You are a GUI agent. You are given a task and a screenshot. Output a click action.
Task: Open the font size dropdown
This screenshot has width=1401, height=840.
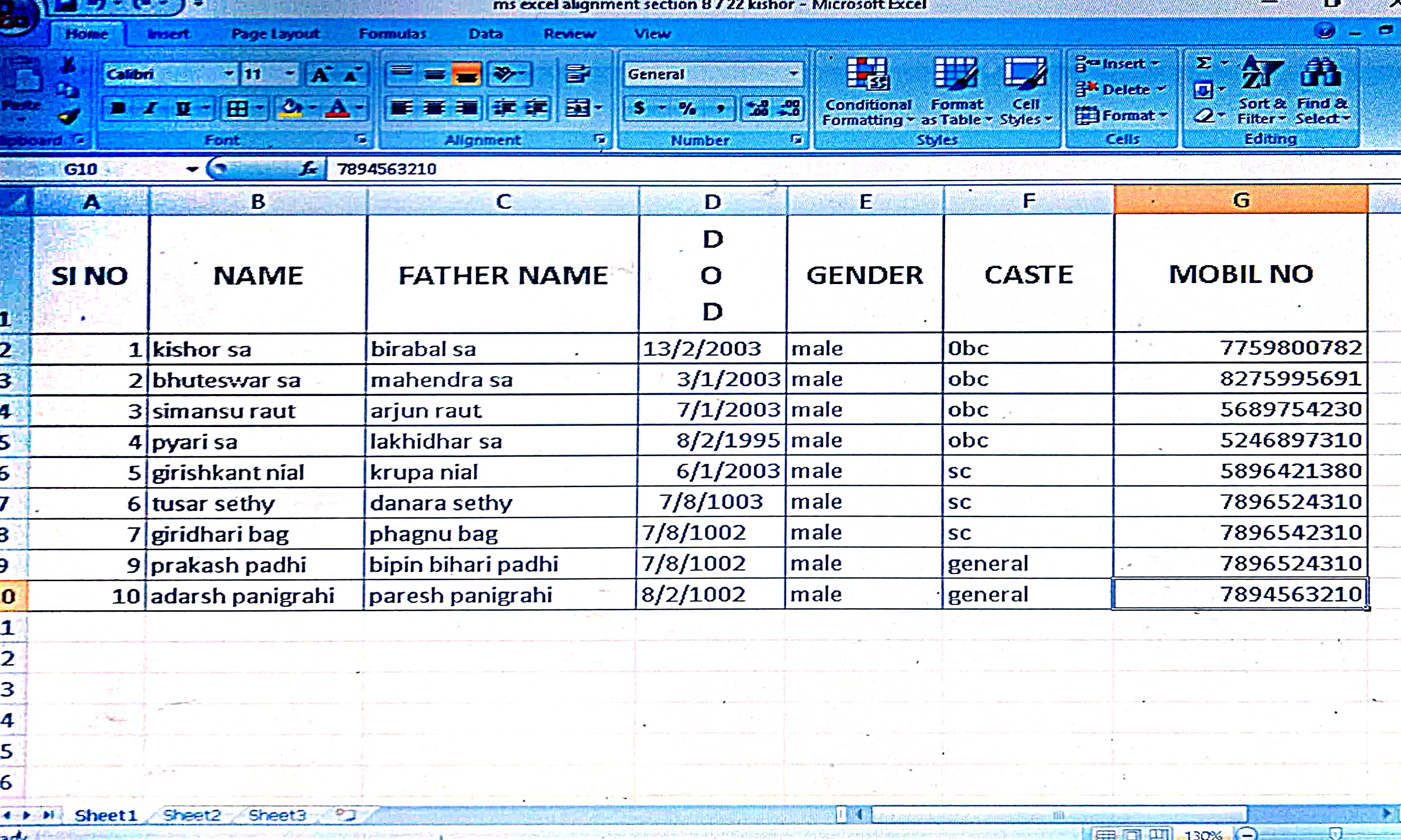(x=290, y=74)
